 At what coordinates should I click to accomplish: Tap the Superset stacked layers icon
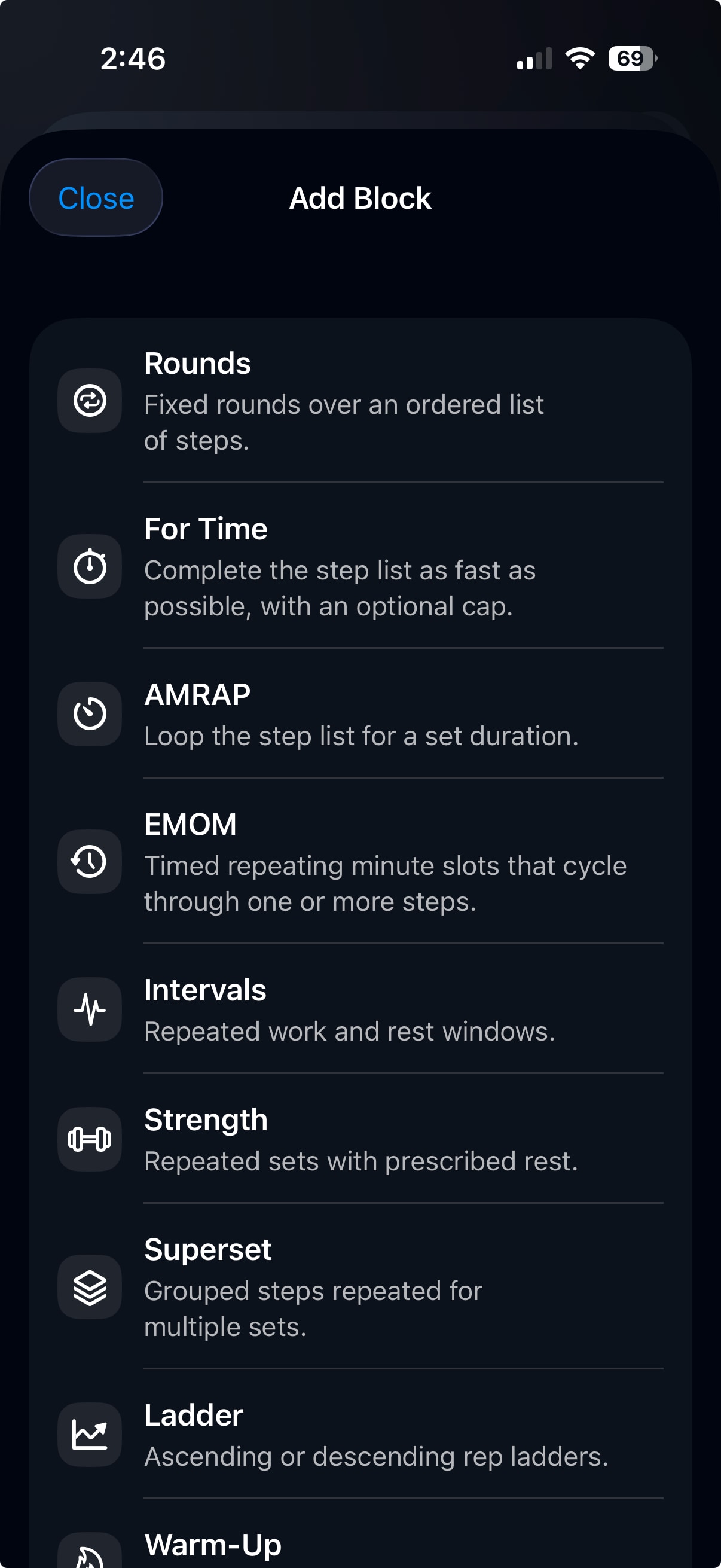tap(90, 1287)
